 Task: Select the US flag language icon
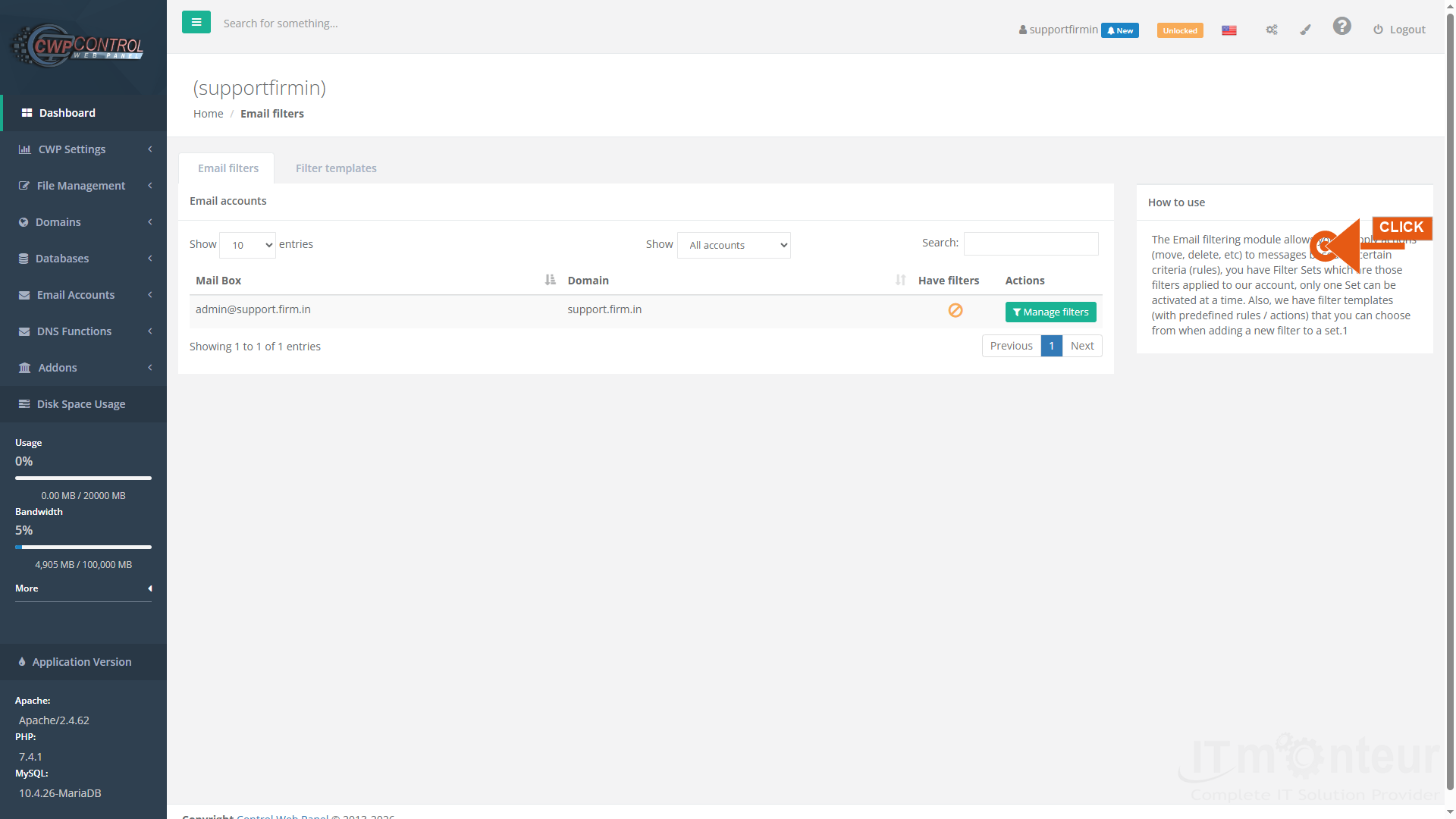[x=1229, y=30]
